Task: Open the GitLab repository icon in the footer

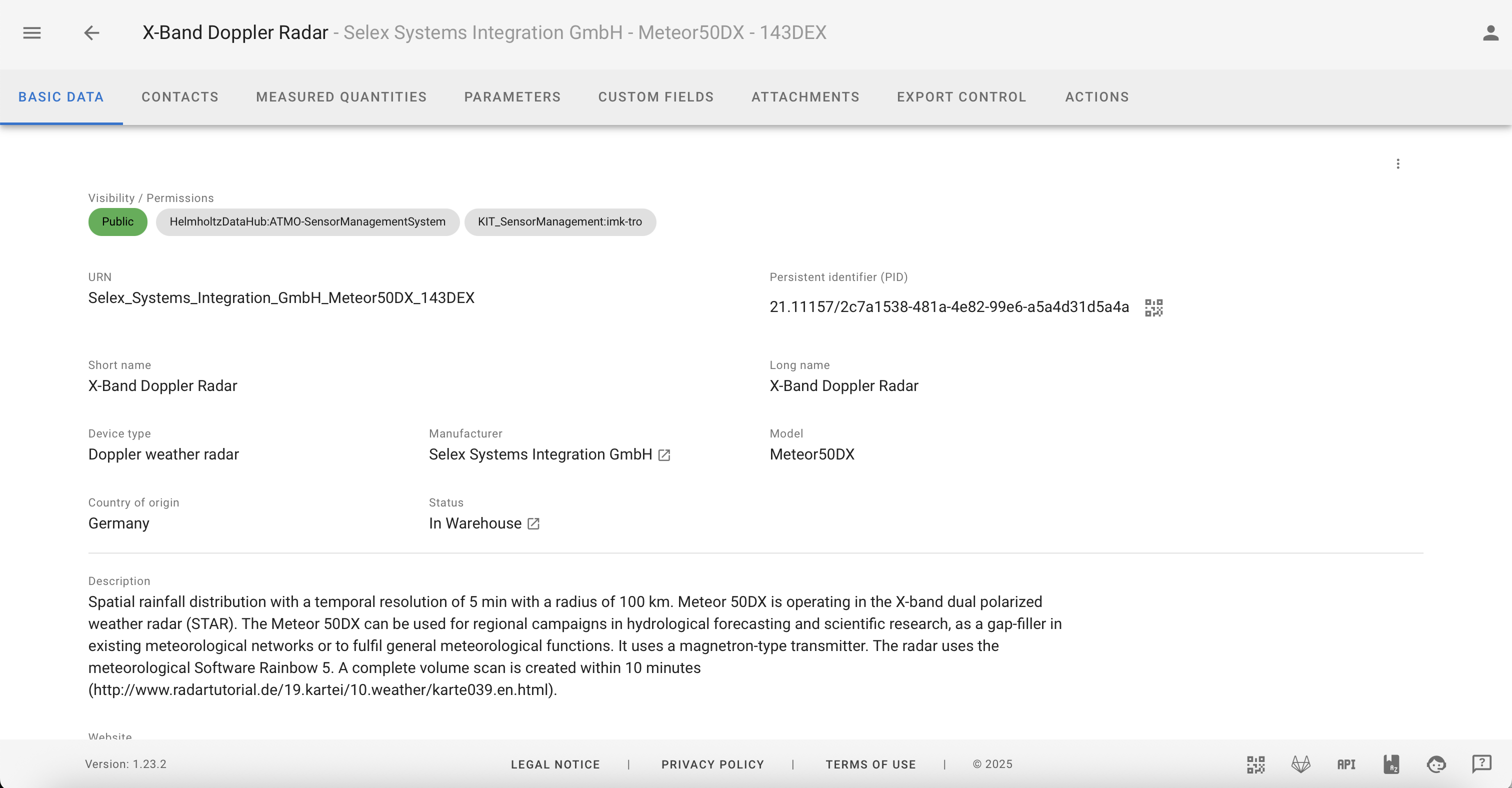Action: [1300, 764]
